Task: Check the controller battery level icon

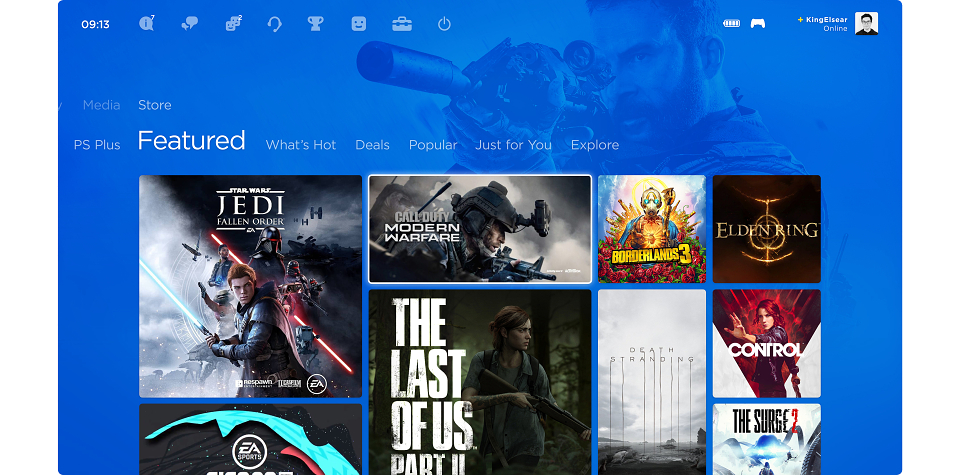Action: [x=732, y=24]
